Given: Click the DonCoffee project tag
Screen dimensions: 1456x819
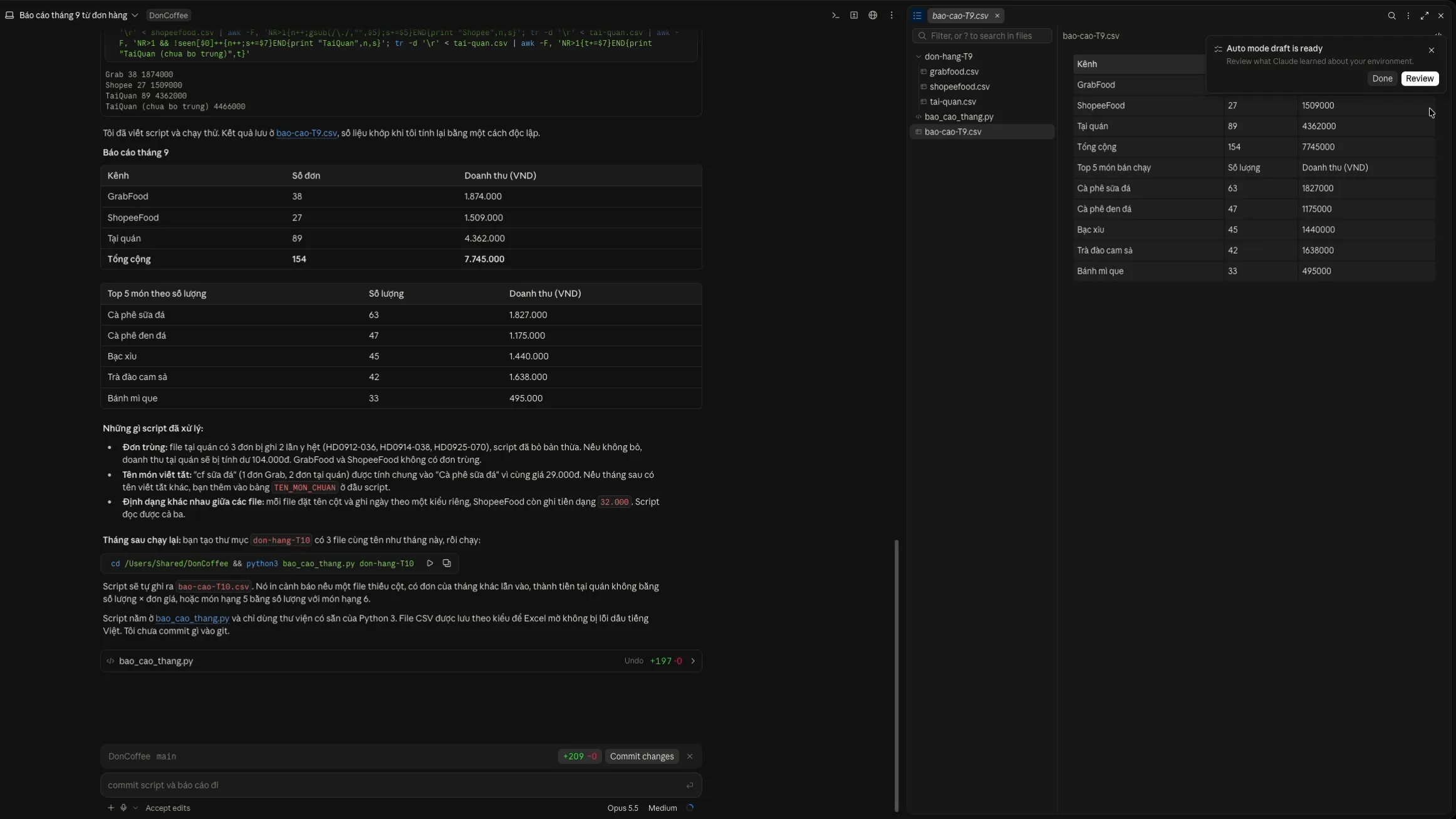Looking at the screenshot, I should click(x=168, y=15).
